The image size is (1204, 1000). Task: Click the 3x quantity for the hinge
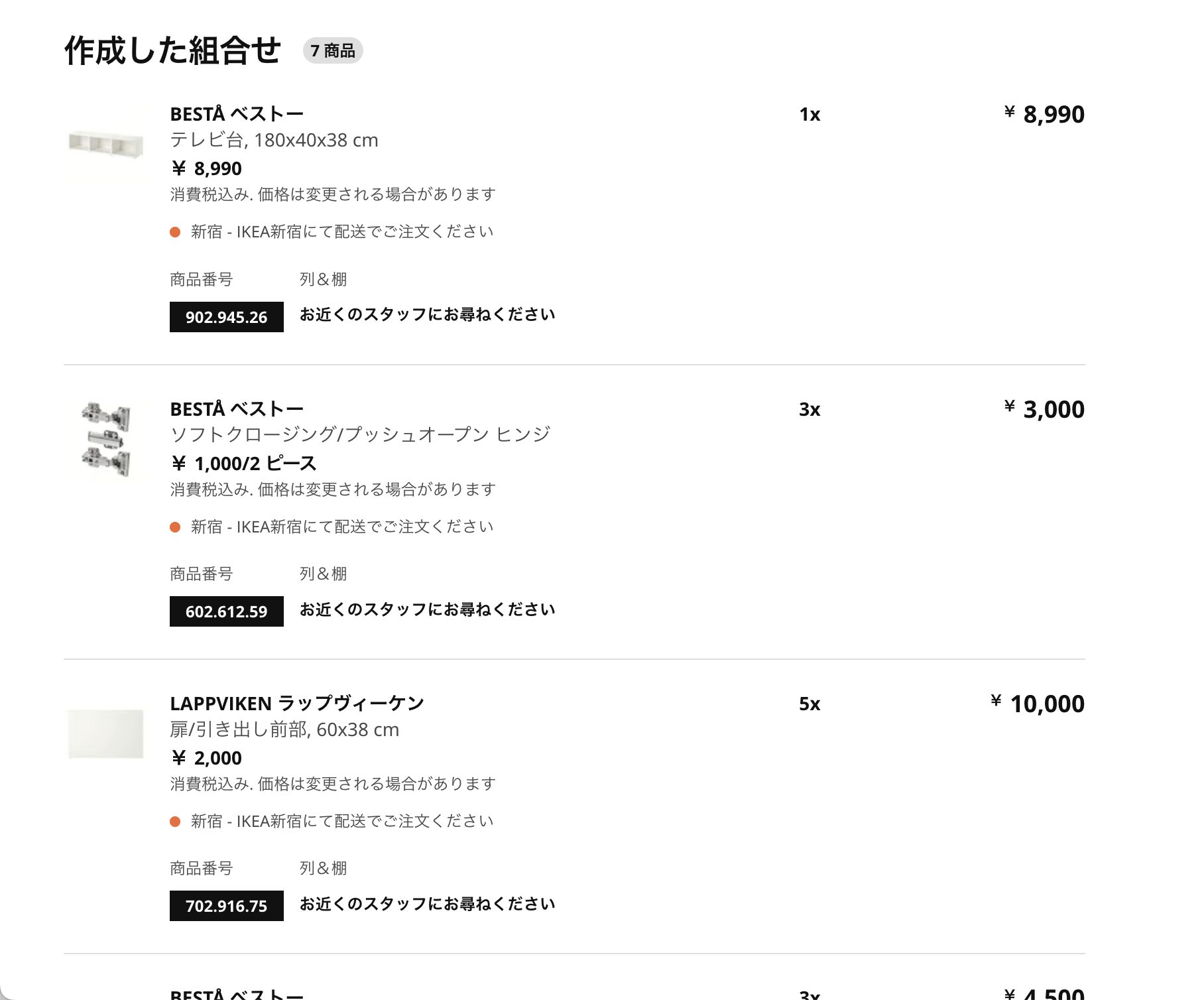[x=810, y=409]
